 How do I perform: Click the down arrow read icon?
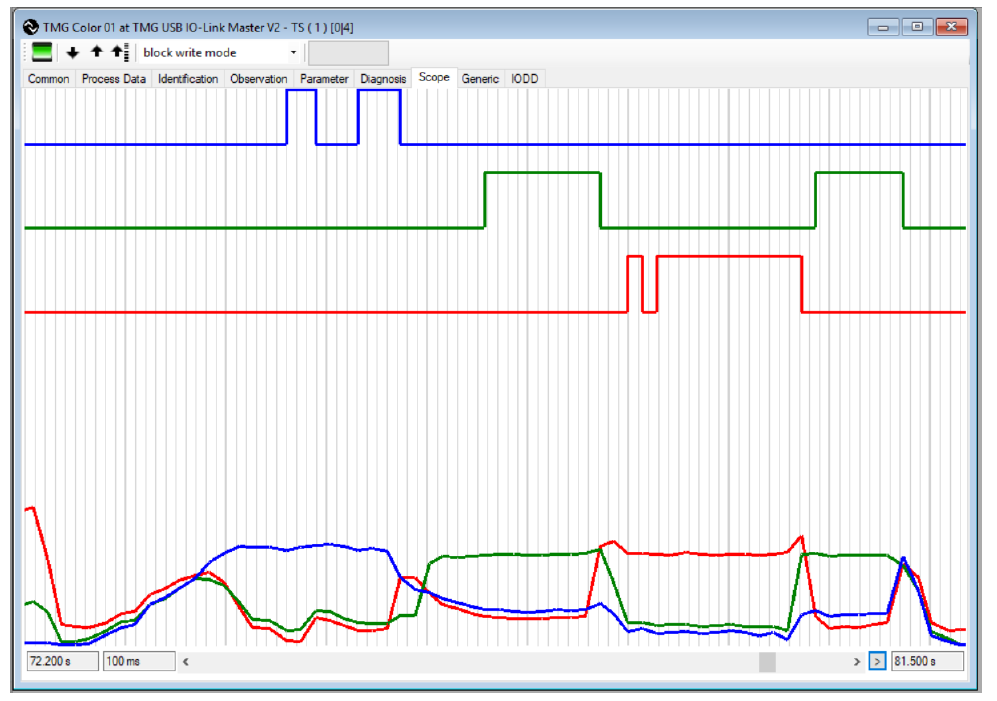pos(73,53)
